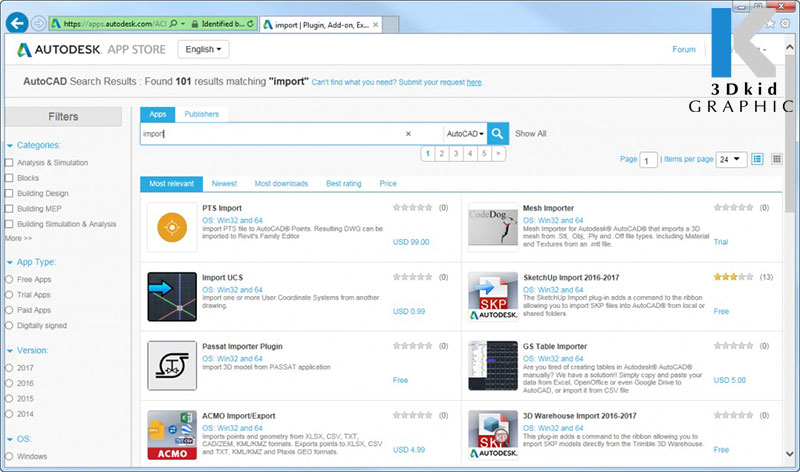The image size is (800, 472).
Task: Switch to Publishers tab
Action: pos(202,114)
